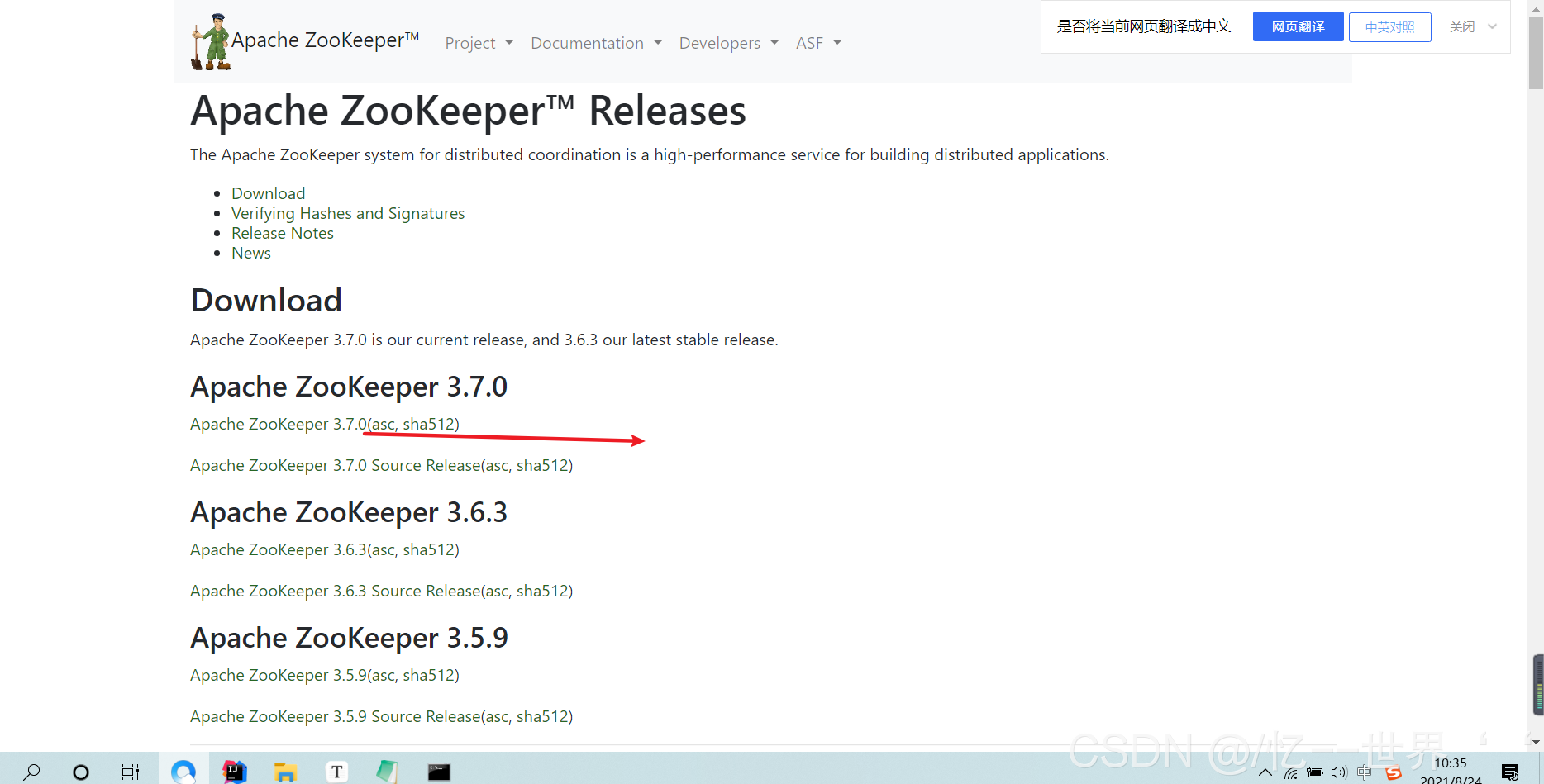Toggle Chinese input mode indicator

1364,772
